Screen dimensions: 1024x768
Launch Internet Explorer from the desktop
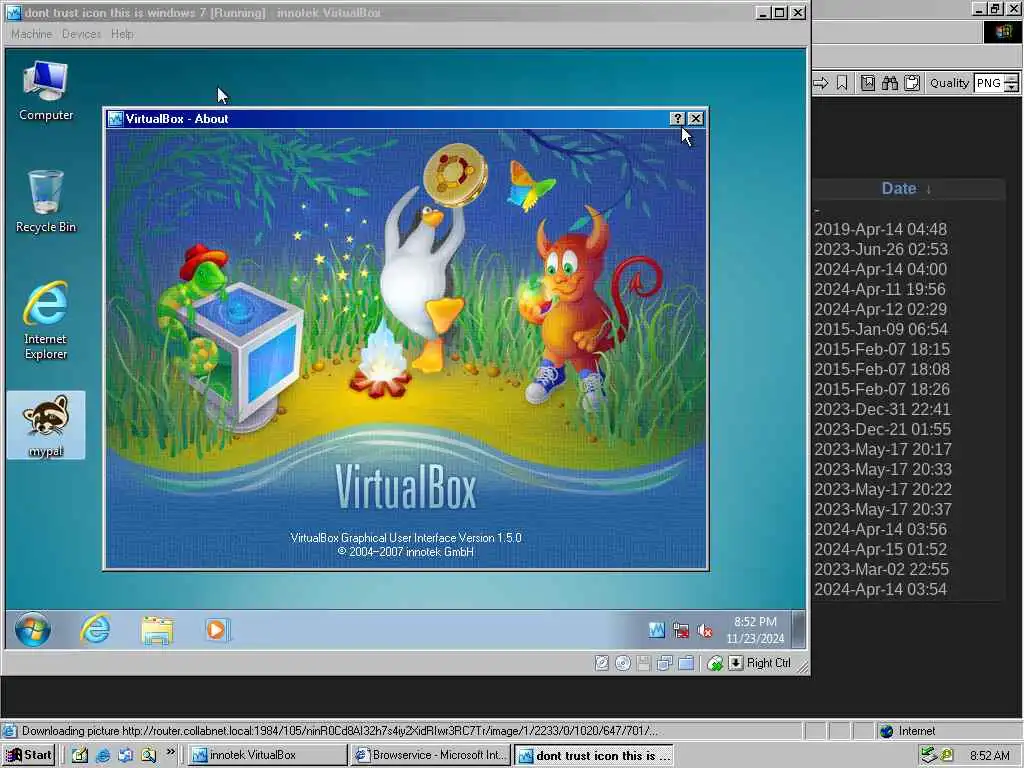tap(45, 320)
